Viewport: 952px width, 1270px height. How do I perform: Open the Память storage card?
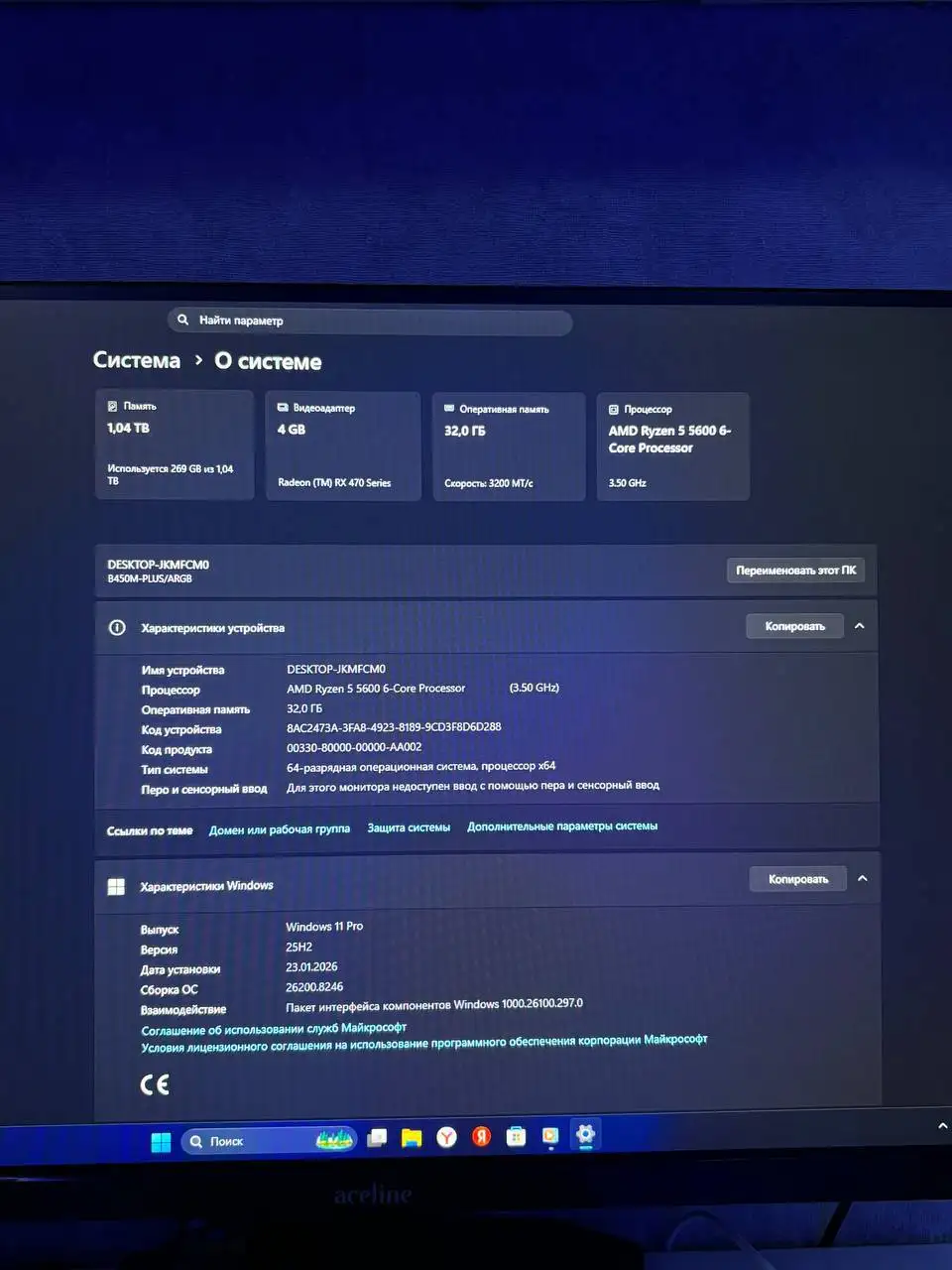point(175,444)
